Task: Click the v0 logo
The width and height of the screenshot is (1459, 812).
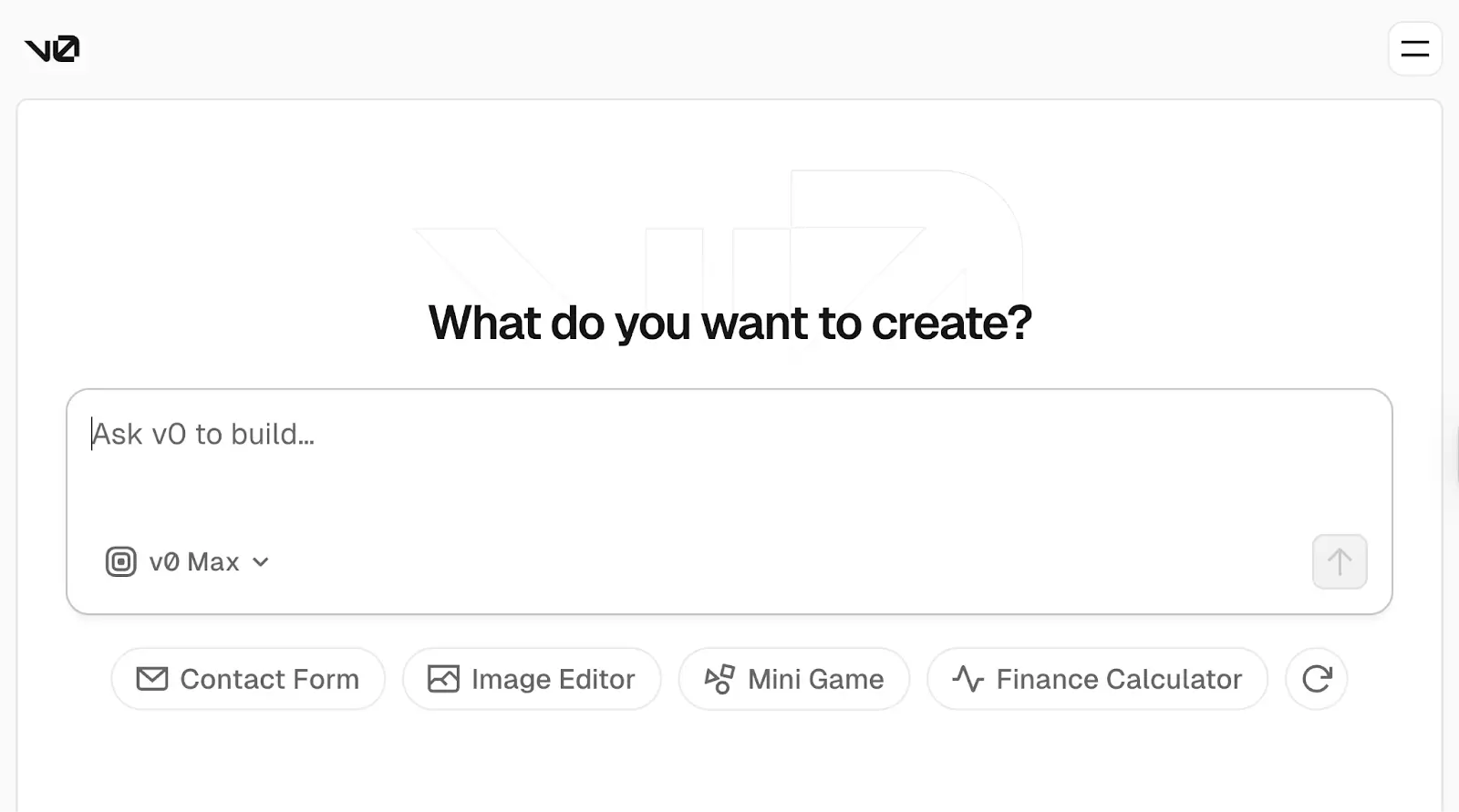Action: pyautogui.click(x=52, y=49)
